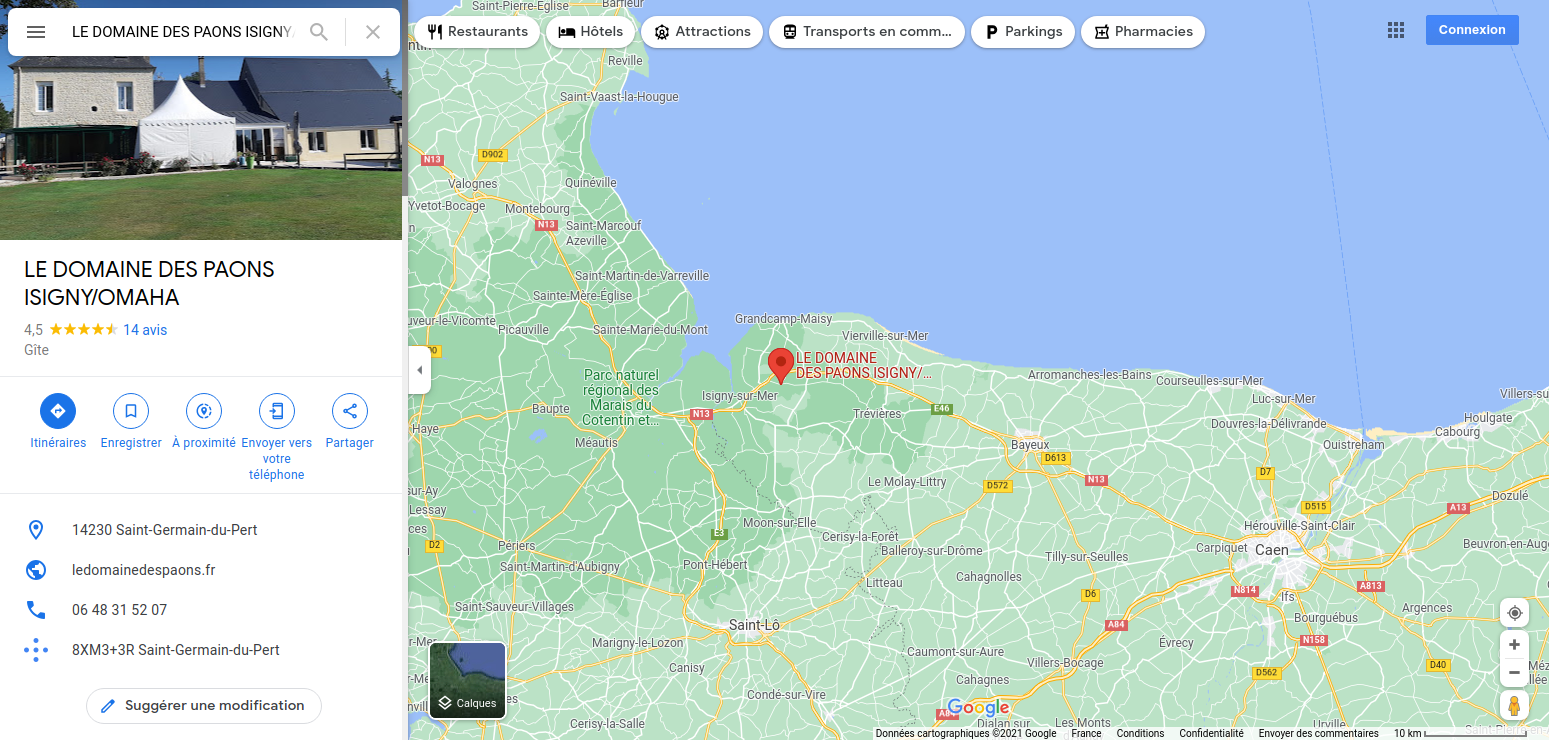Save place with Enregistrer icon

[131, 411]
